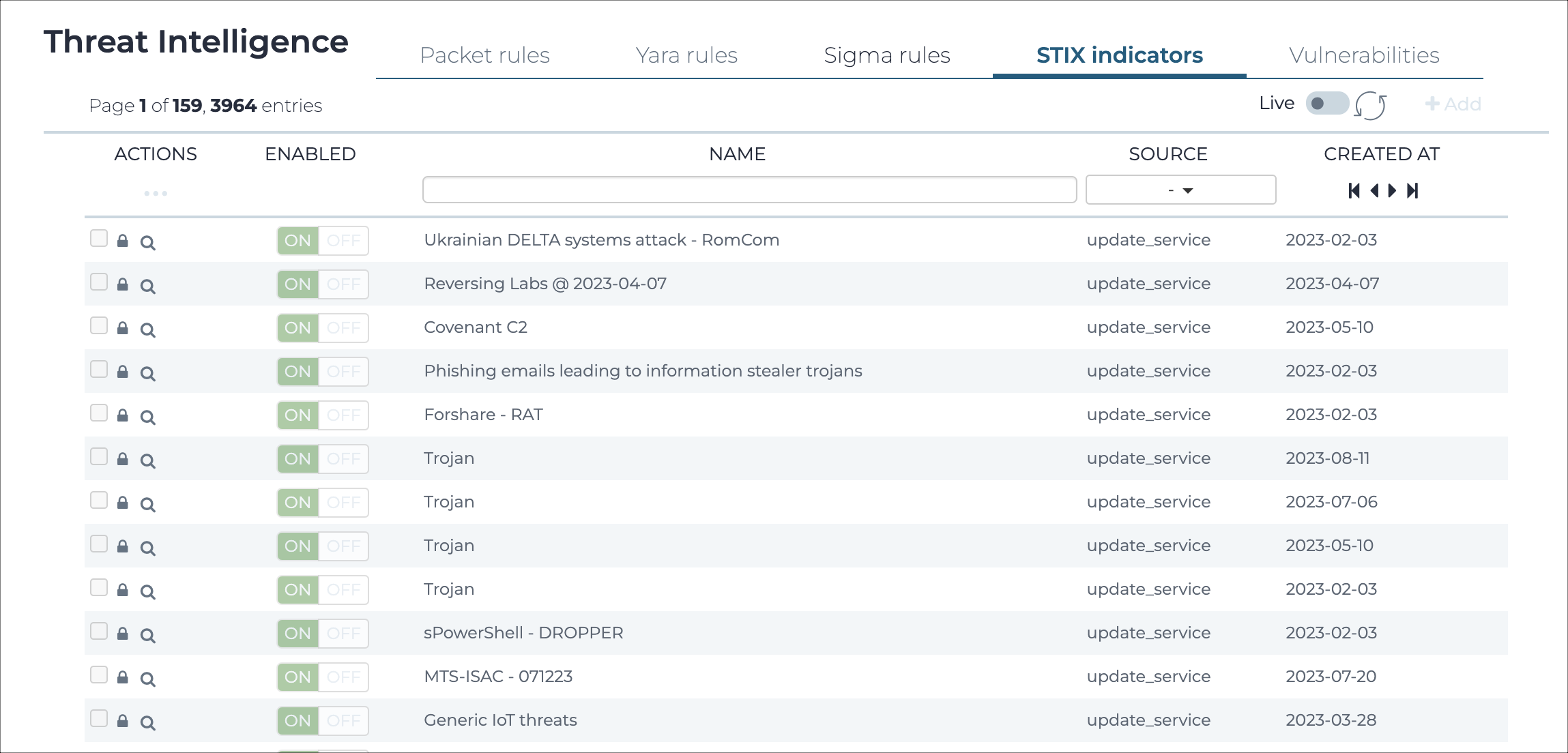View Trojan indicator created 2023-07-06
1568x753 pixels.
tap(147, 505)
